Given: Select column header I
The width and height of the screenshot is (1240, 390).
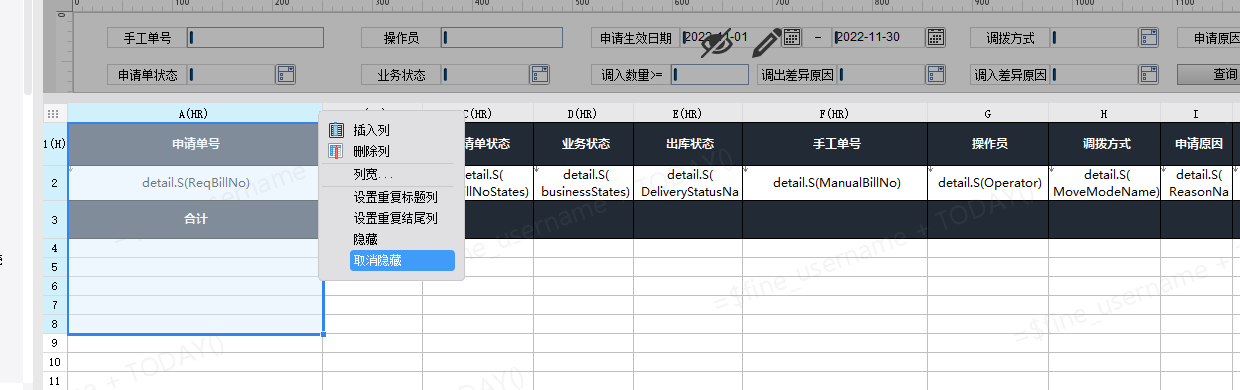Looking at the screenshot, I should tap(1196, 113).
